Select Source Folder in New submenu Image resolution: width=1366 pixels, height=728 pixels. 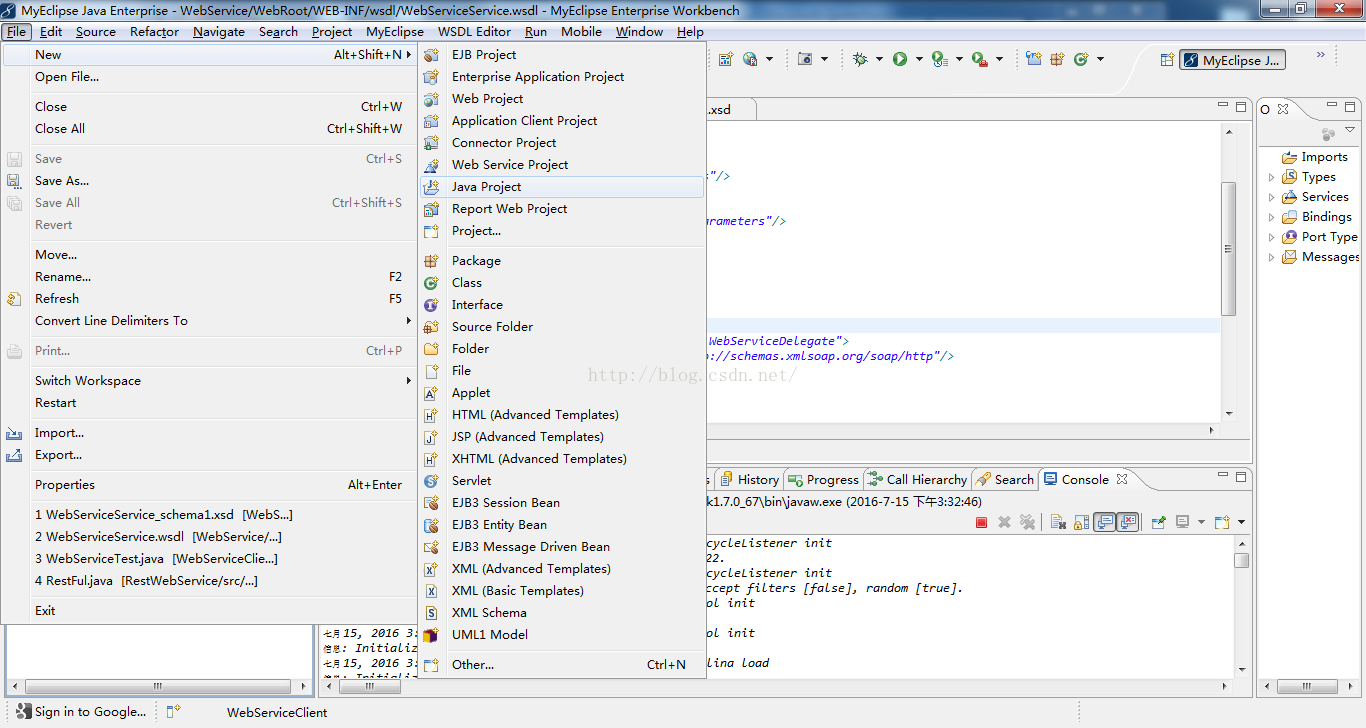click(562, 327)
